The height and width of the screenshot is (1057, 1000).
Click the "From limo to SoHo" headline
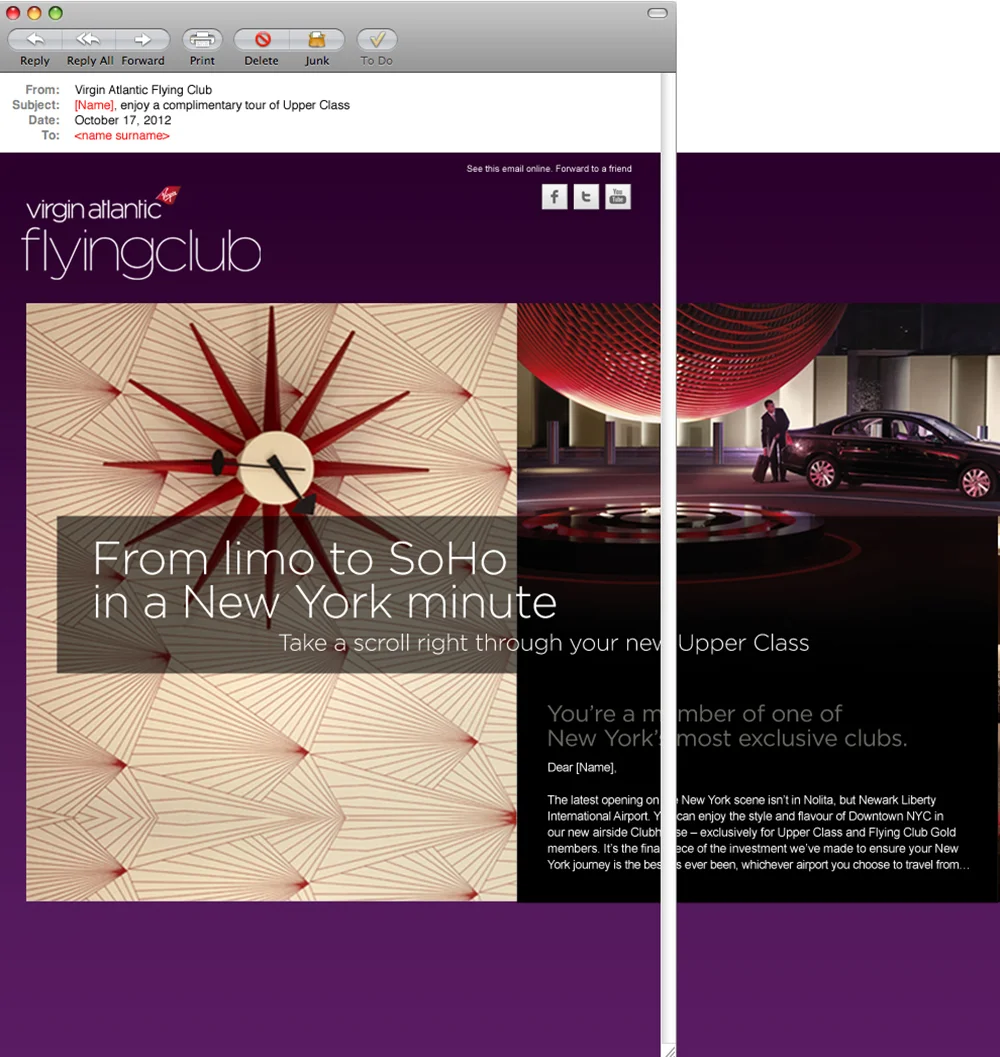coord(324,580)
